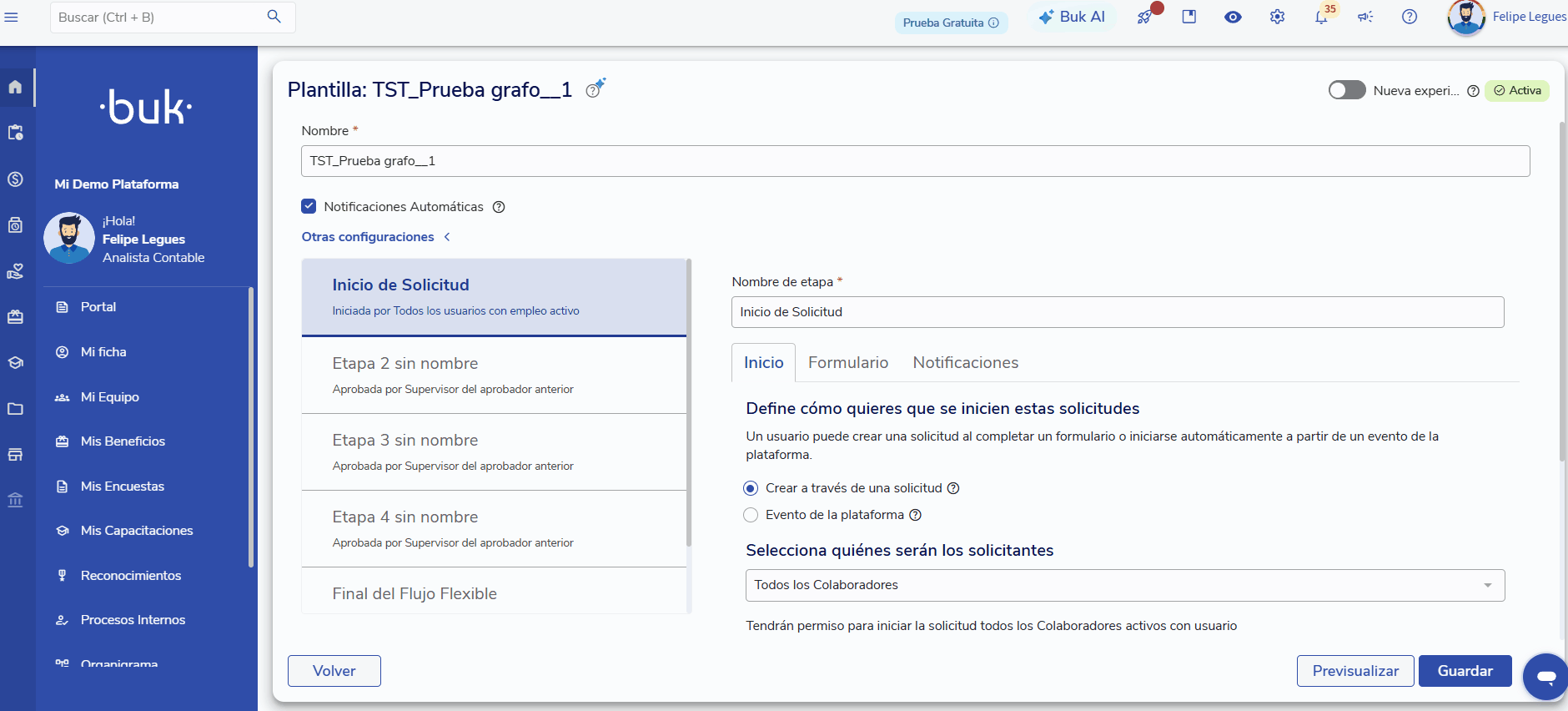The image size is (1568, 711).
Task: Click dollar coin icon in left rail
Action: tap(15, 179)
